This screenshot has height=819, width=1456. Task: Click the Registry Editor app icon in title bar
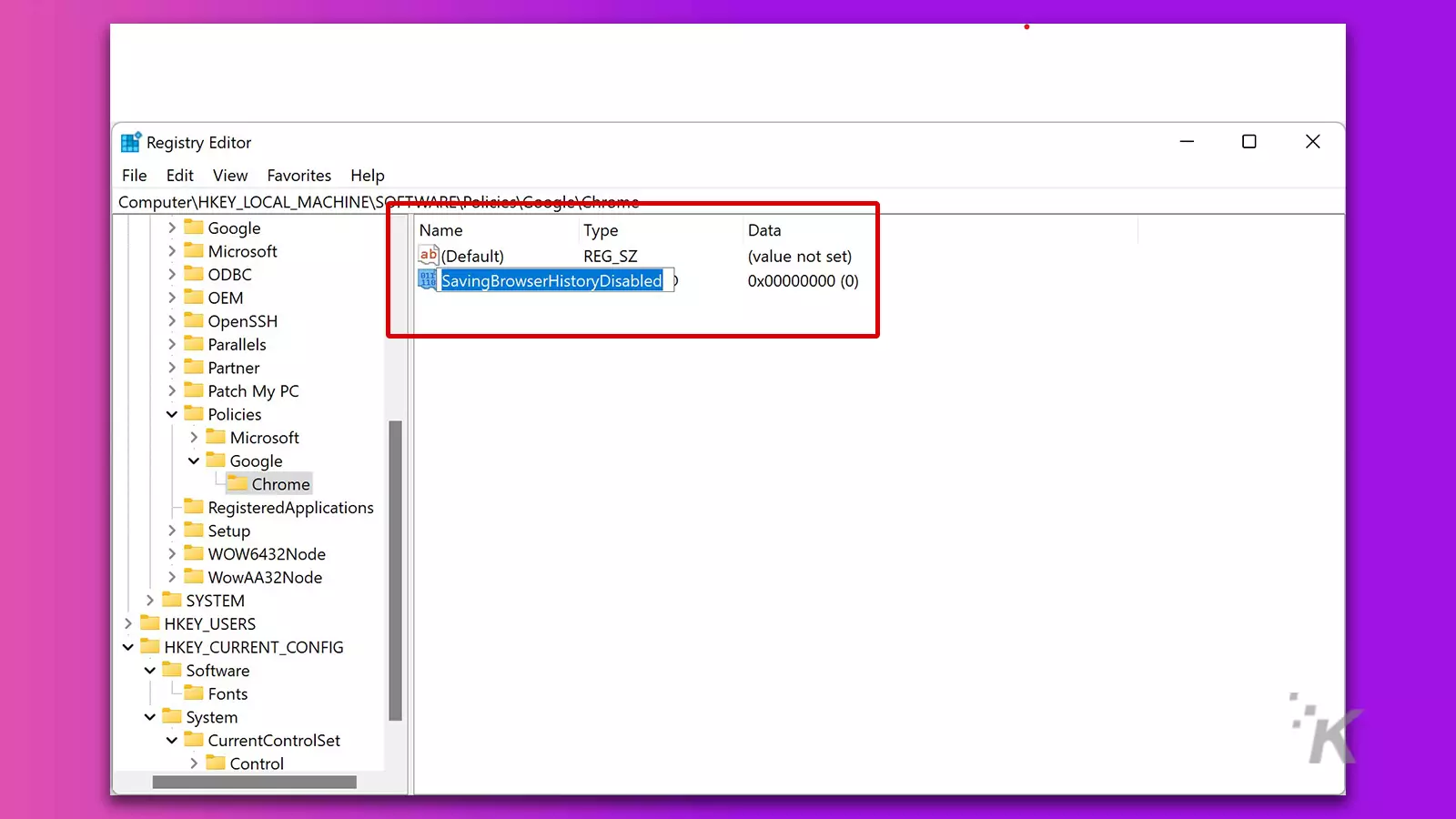coord(131,142)
